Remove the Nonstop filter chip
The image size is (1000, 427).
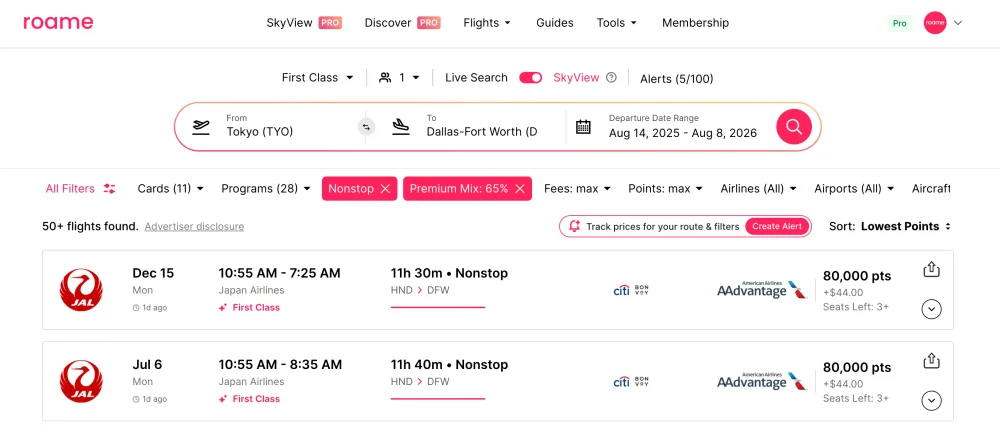[x=385, y=189]
